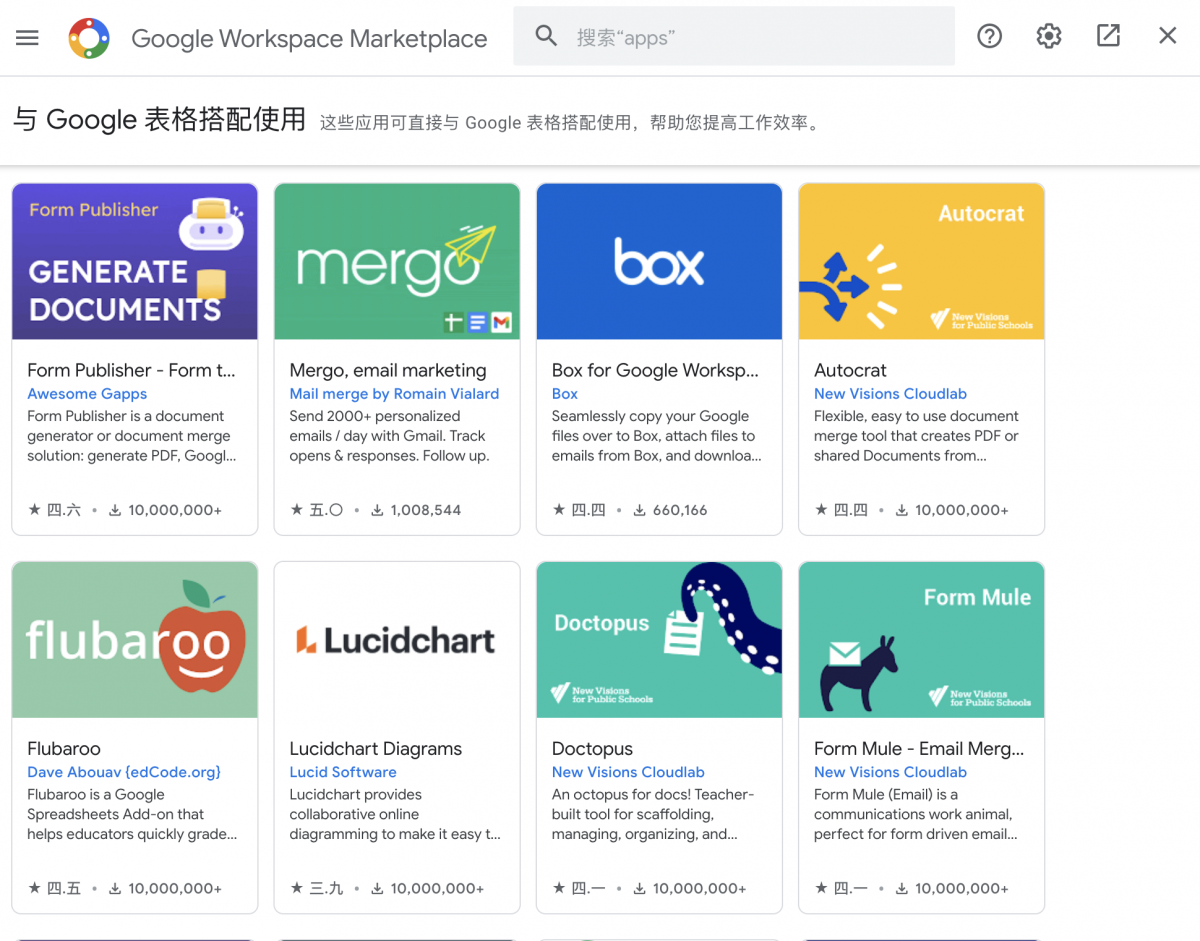Visit New Visions Cloudlab under Autocrat
Screen dimensions: 1200x941
[x=890, y=394]
